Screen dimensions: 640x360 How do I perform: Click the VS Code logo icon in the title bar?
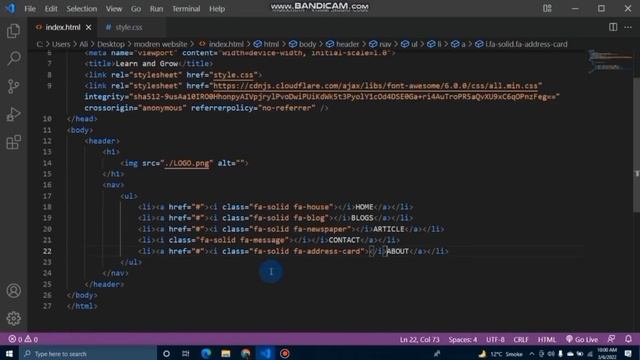[x=10, y=8]
